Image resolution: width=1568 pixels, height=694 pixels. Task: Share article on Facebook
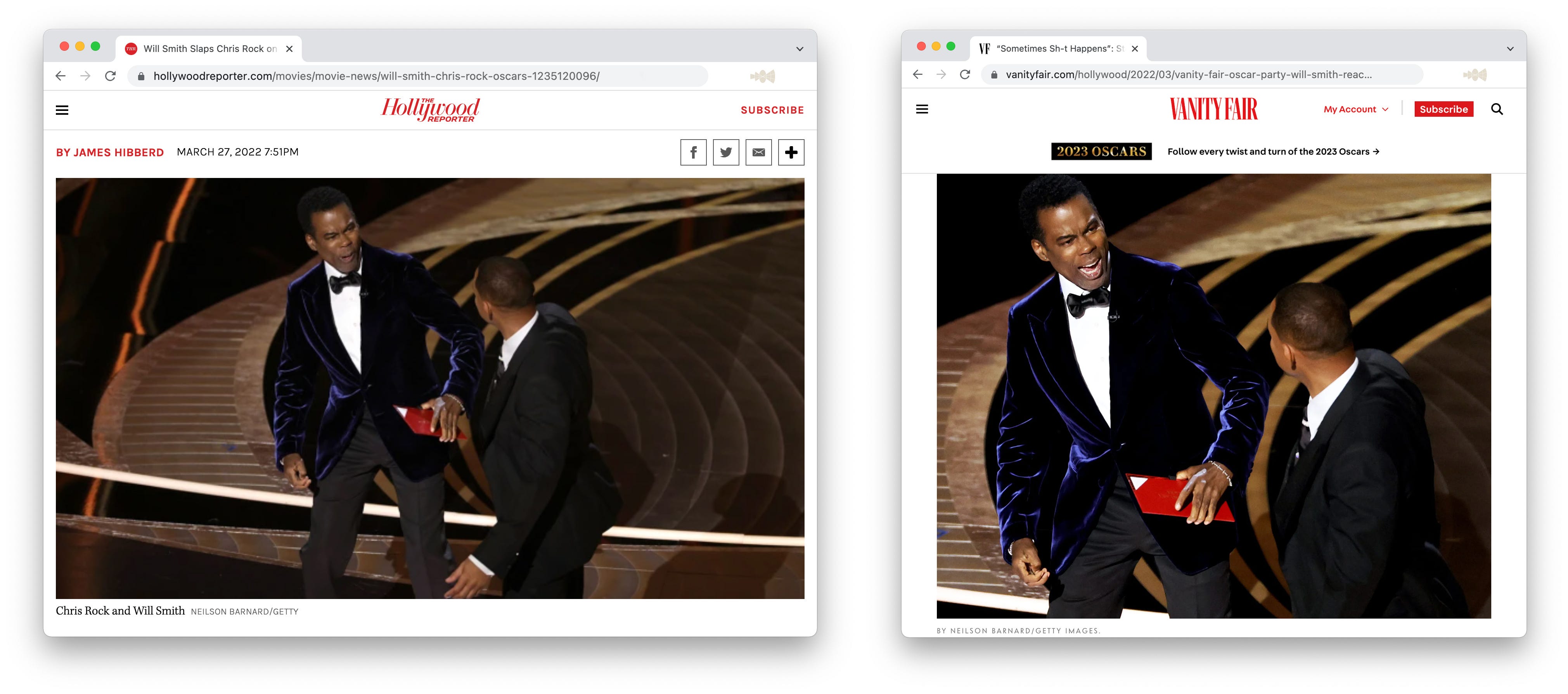tap(693, 152)
